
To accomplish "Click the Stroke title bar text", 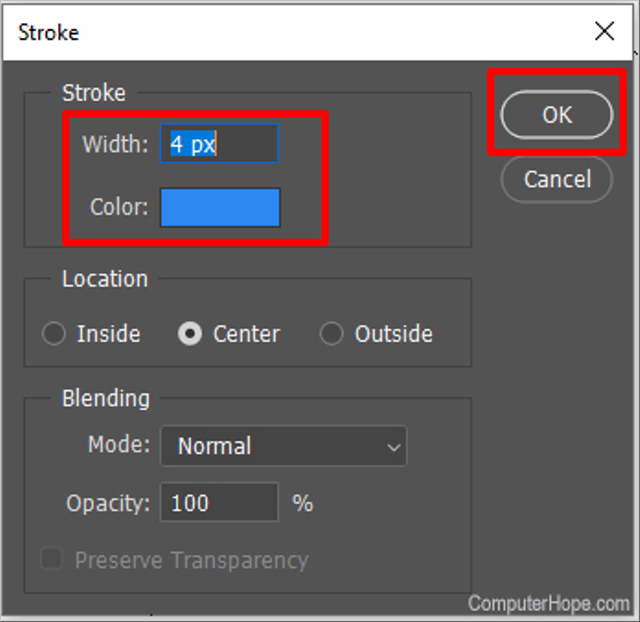I will pyautogui.click(x=49, y=32).
